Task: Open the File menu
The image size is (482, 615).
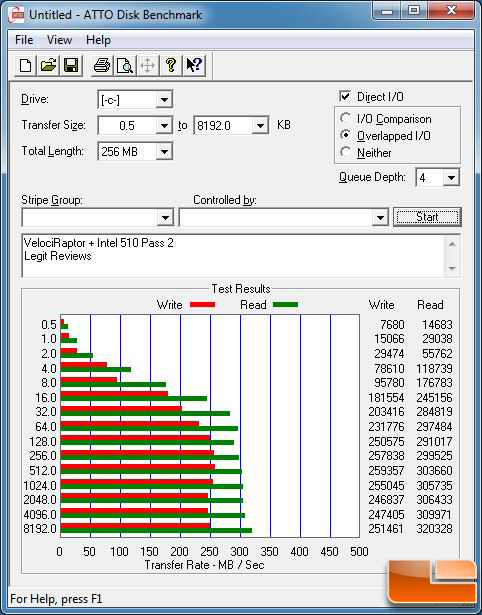Action: pos(24,40)
